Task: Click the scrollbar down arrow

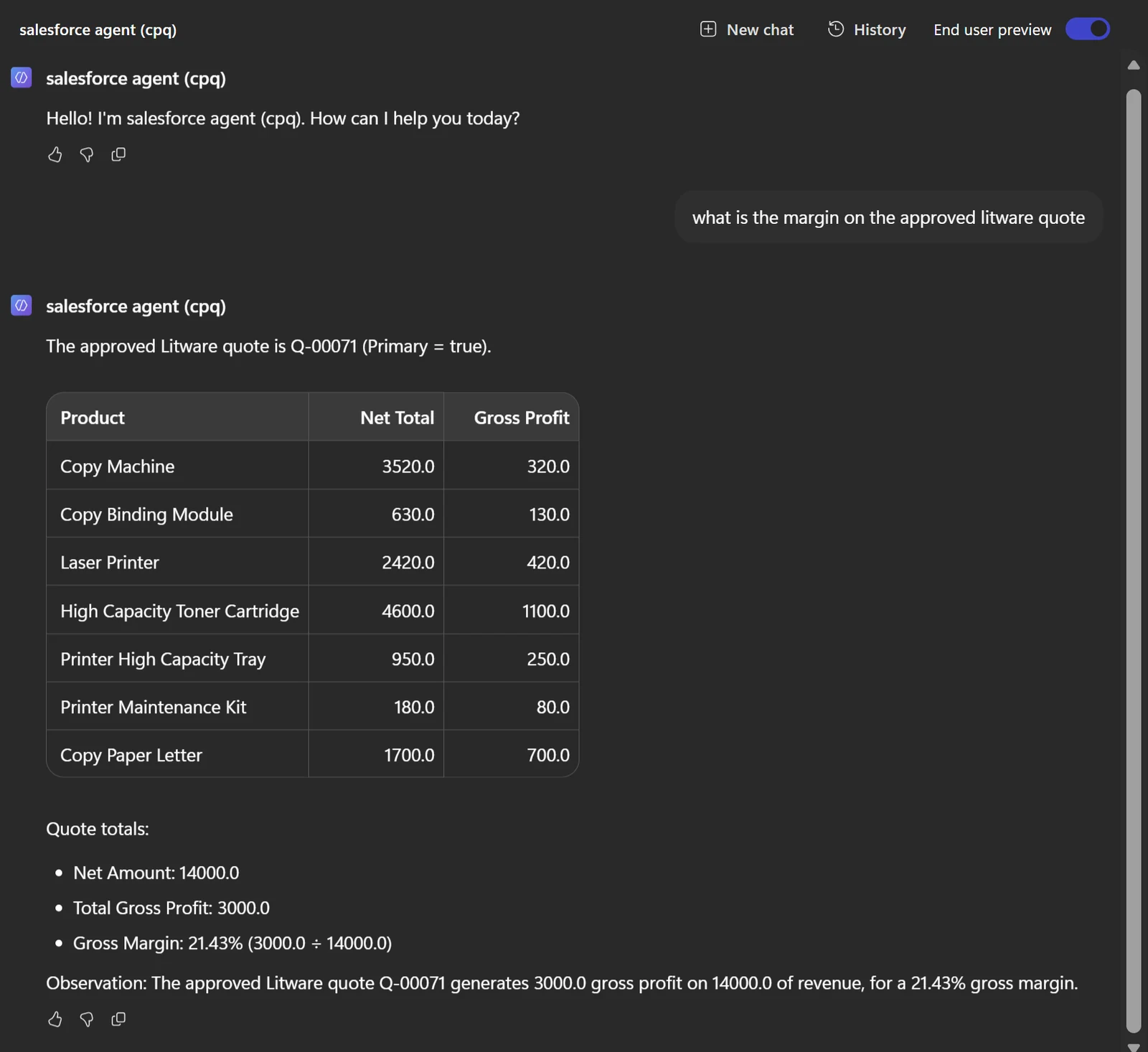Action: (1134, 1047)
